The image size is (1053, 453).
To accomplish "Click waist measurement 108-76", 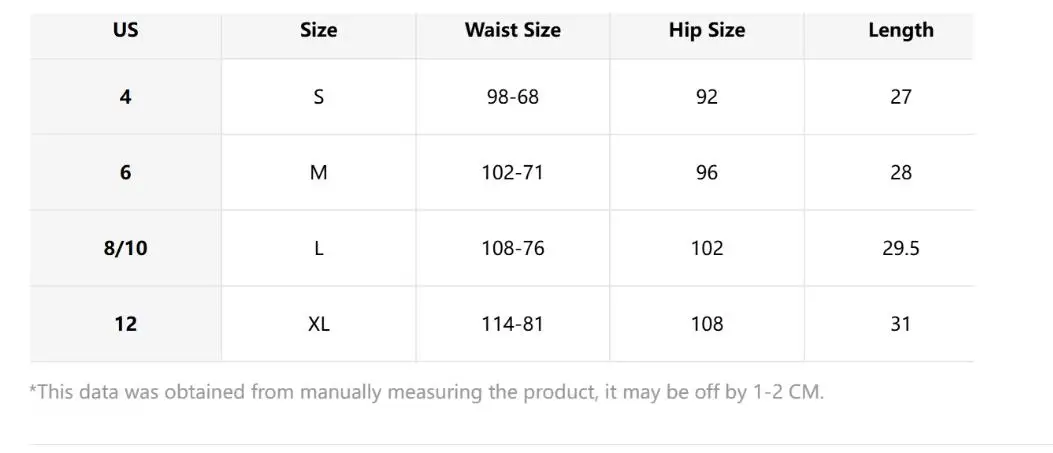I will (512, 248).
